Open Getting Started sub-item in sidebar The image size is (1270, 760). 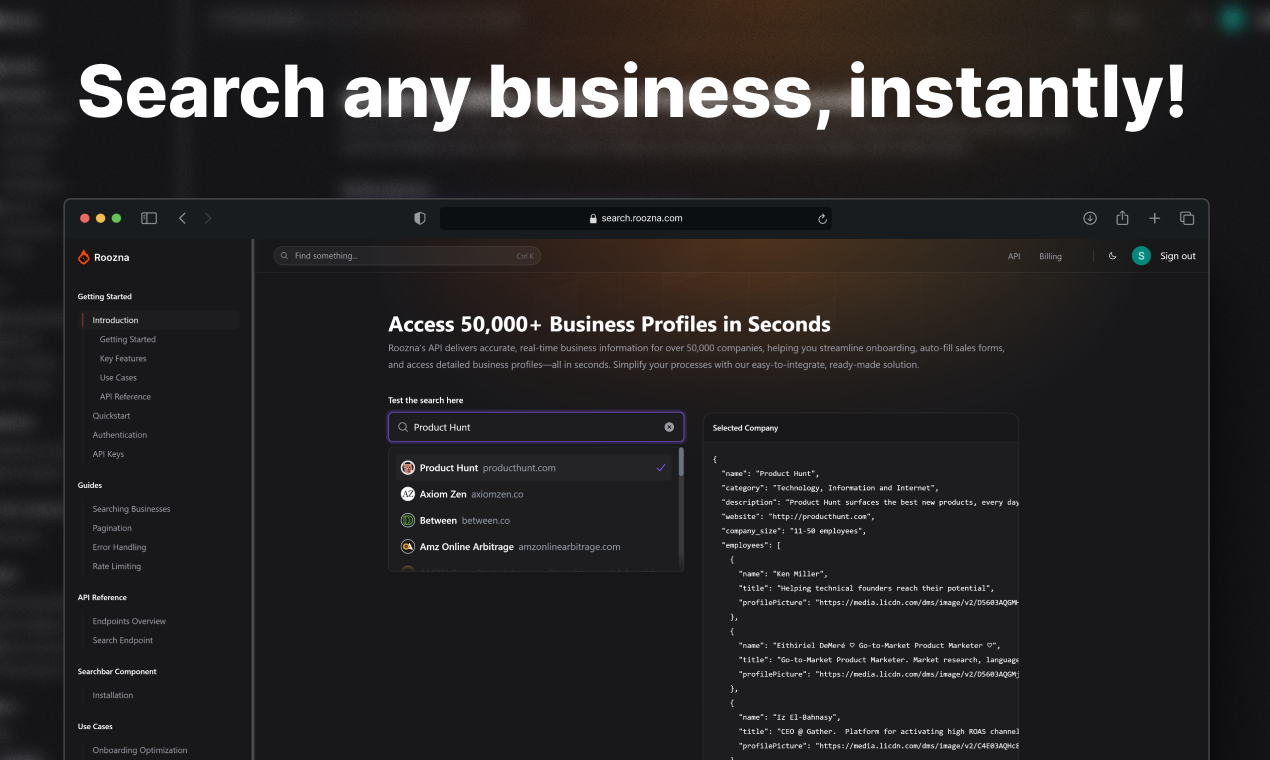coord(128,339)
